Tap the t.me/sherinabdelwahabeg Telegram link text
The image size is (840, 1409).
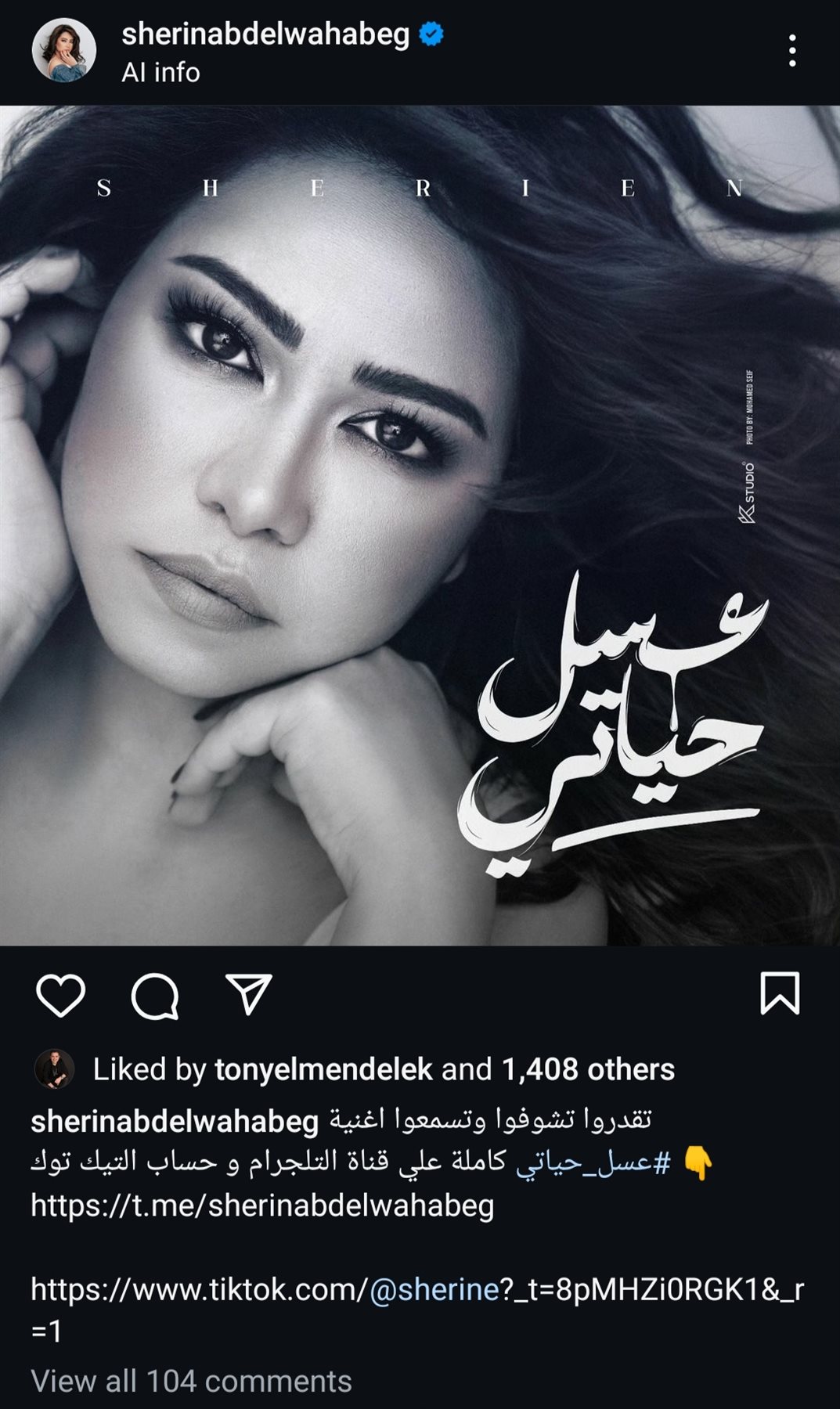(x=262, y=1205)
